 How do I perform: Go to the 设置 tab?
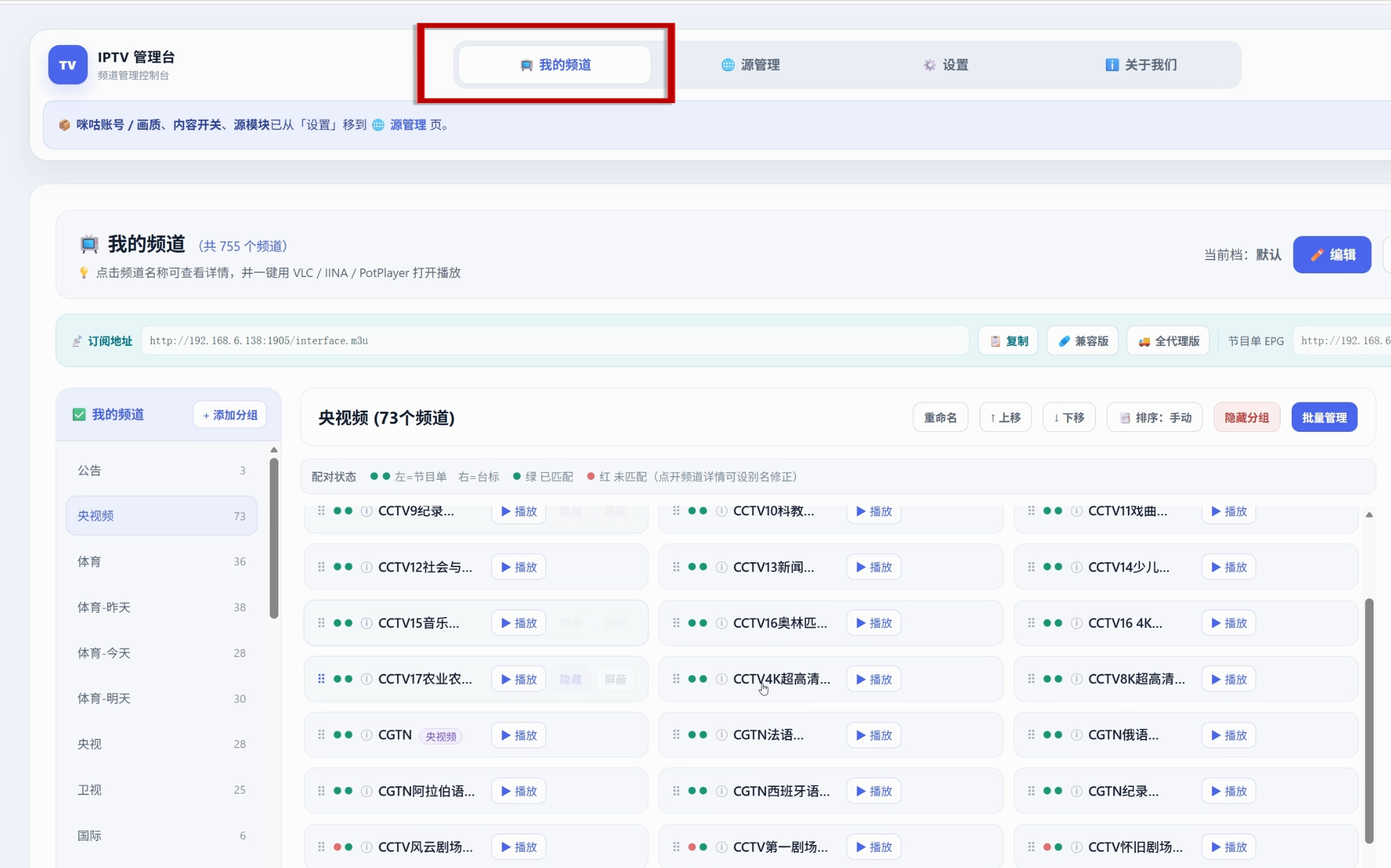click(946, 65)
